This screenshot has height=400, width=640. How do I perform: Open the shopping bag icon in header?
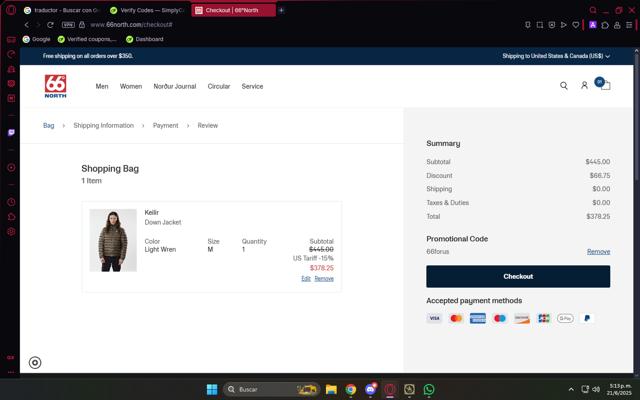click(603, 84)
